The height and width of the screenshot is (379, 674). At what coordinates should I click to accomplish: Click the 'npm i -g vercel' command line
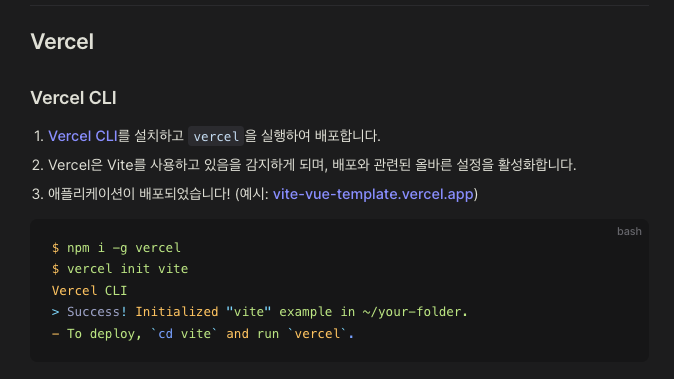pyautogui.click(x=116, y=248)
